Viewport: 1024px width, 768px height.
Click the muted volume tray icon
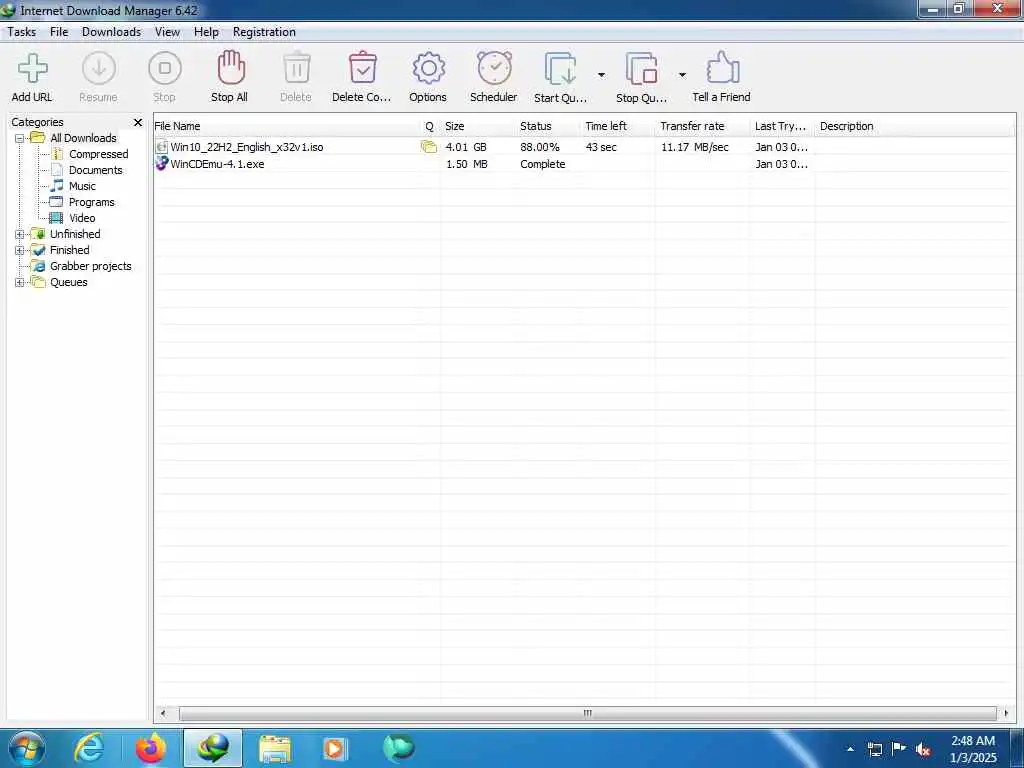[x=923, y=750]
